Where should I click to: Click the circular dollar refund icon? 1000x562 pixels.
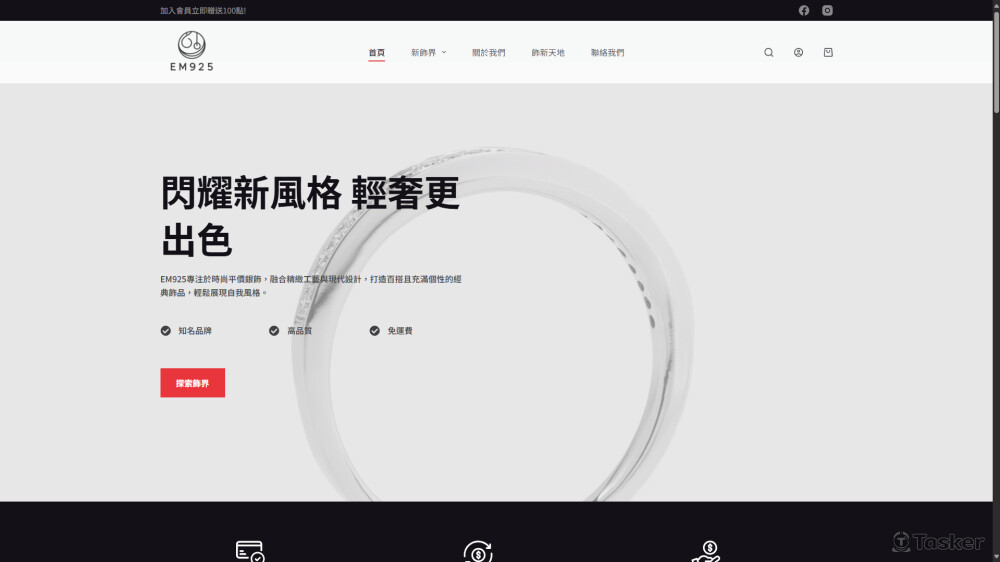tap(478, 551)
